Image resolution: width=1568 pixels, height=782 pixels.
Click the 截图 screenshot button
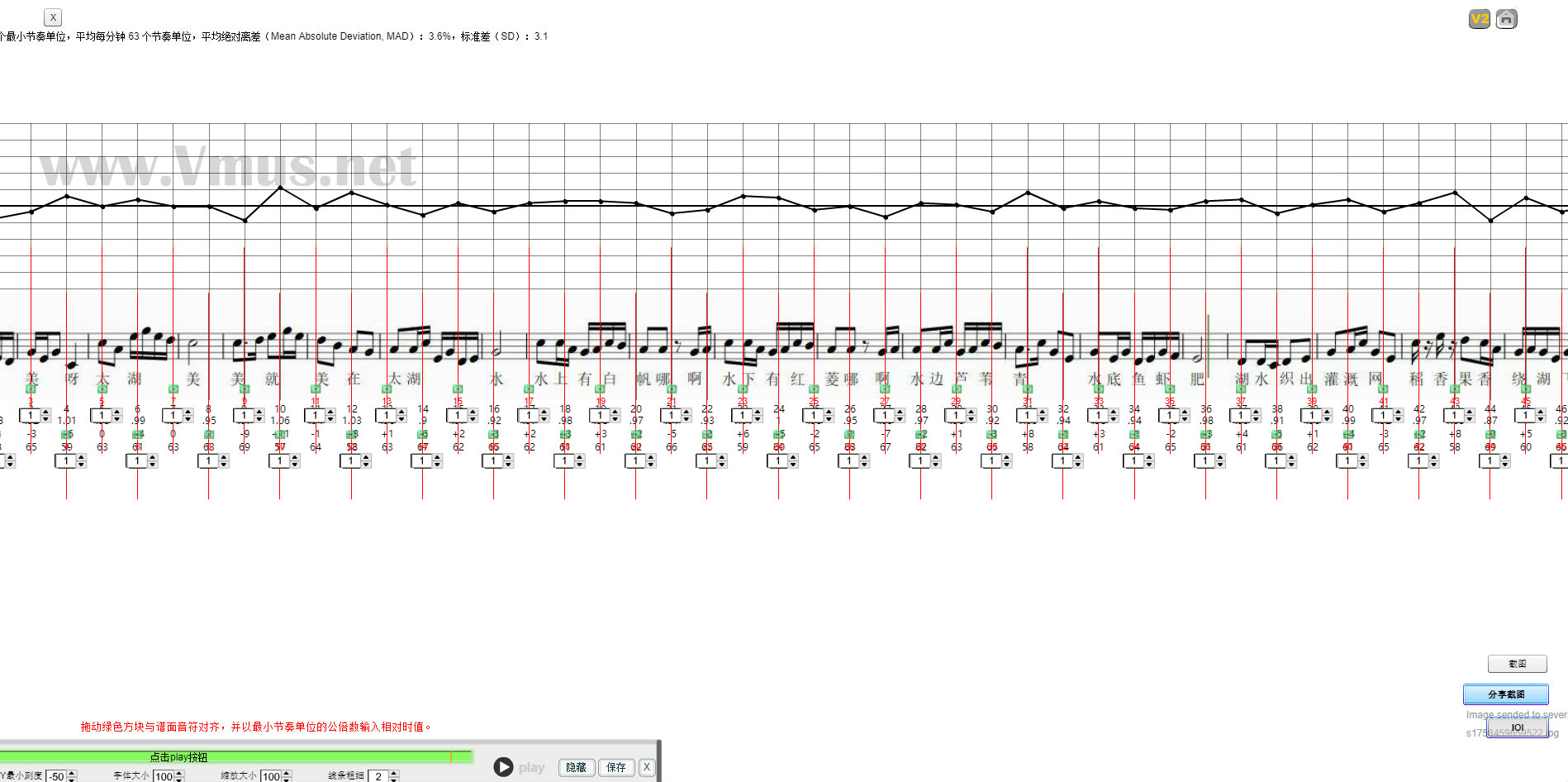(1517, 664)
